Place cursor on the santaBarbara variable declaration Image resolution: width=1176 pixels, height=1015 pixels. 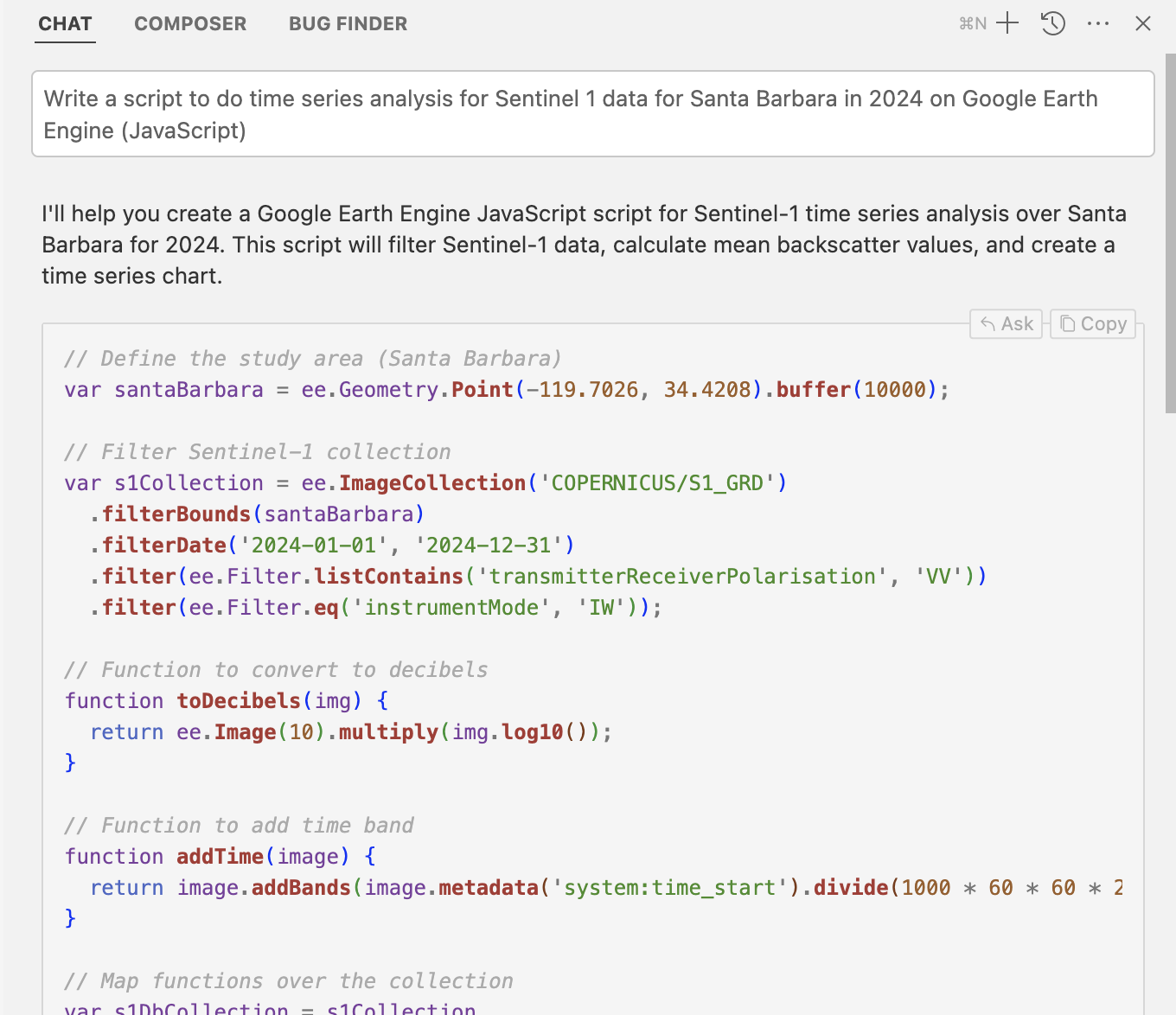[x=189, y=389]
